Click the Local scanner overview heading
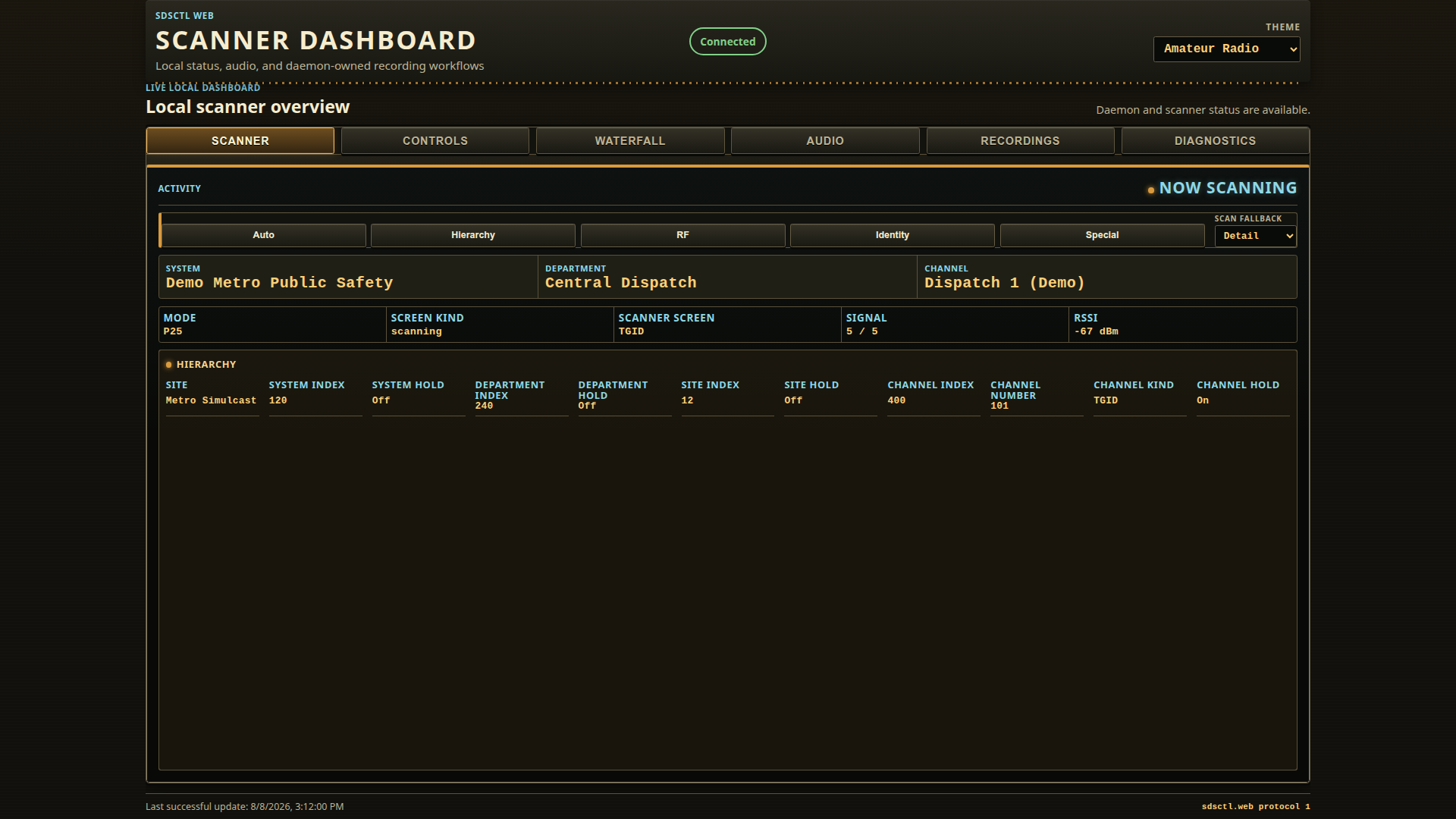 point(247,107)
